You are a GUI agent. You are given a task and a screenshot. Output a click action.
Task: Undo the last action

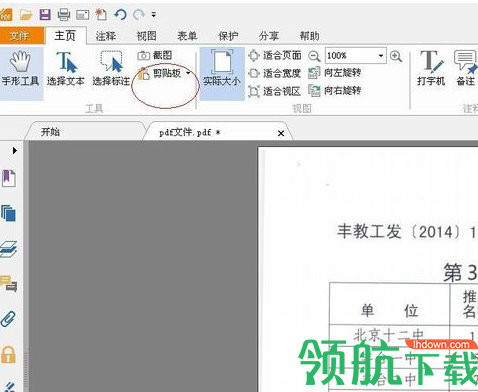point(120,15)
